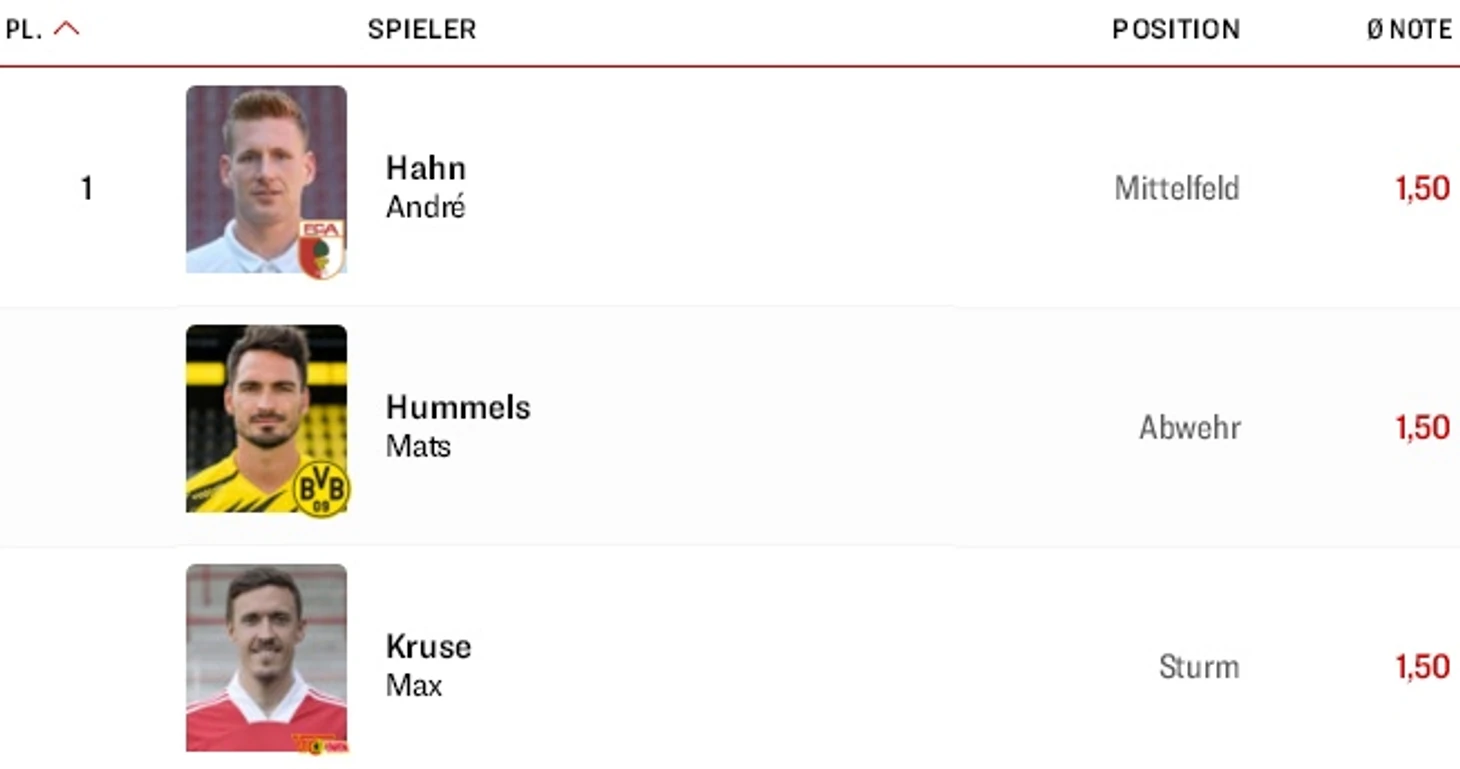Viewport: 1460px width, 769px height.
Task: Open Mats Hummels' player photo
Action: [x=266, y=418]
